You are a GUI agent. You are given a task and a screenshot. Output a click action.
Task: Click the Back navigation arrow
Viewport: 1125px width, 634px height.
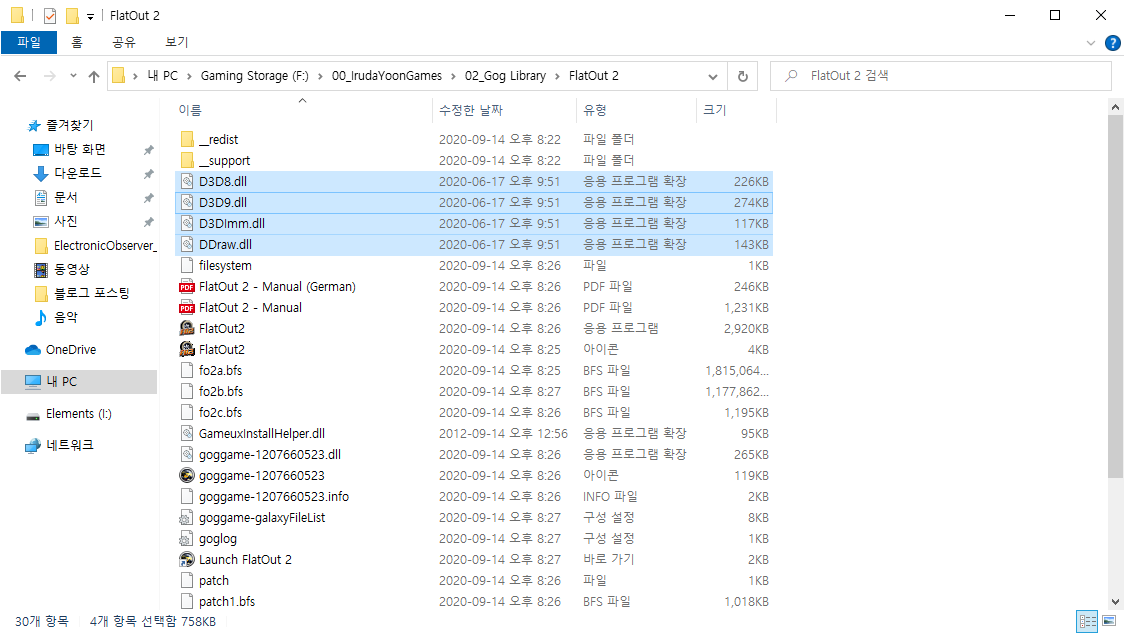pos(20,76)
